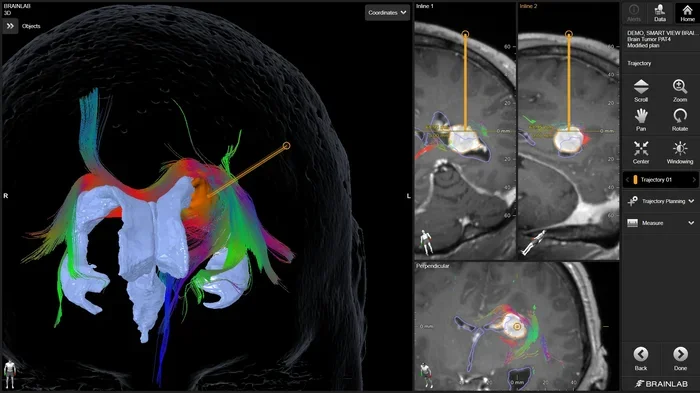The width and height of the screenshot is (700, 393).
Task: Click the trajectory entry marker in Inline 1
Action: click(465, 34)
